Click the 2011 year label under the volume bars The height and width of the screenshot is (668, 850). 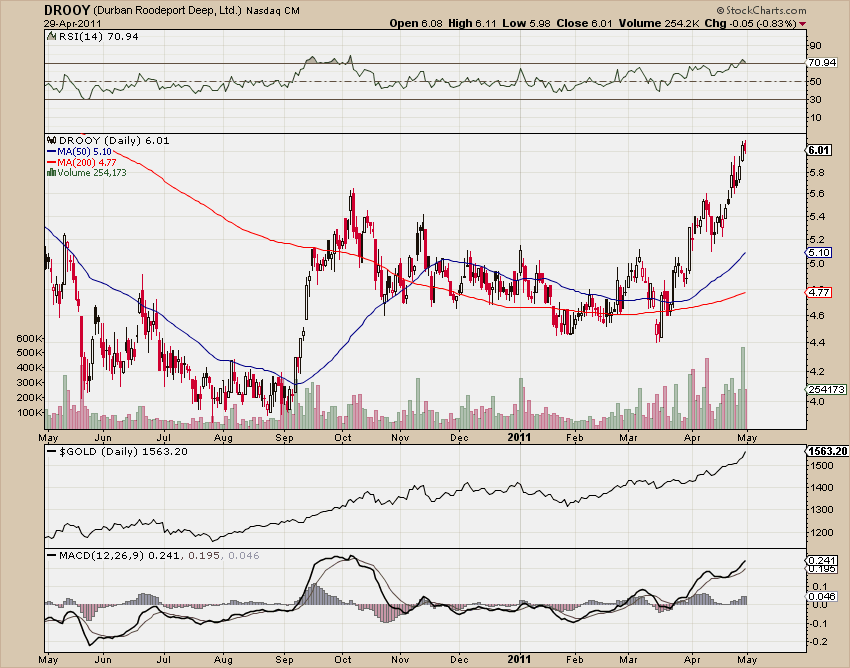coord(519,437)
